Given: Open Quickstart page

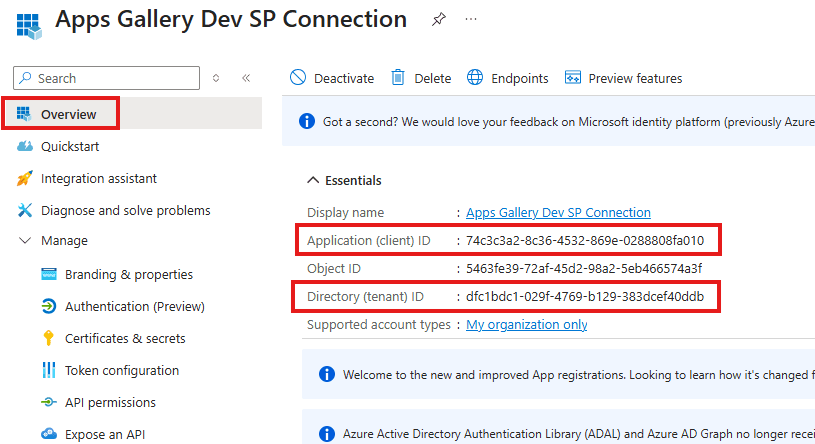Looking at the screenshot, I should 70,147.
